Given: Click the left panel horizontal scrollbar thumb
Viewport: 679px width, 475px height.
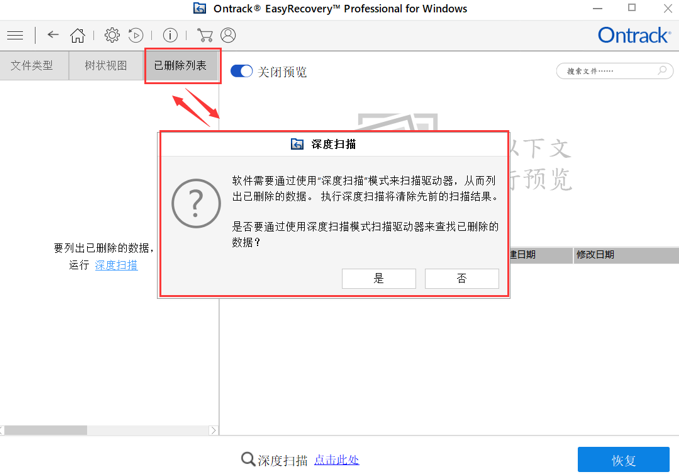Looking at the screenshot, I should [46, 430].
